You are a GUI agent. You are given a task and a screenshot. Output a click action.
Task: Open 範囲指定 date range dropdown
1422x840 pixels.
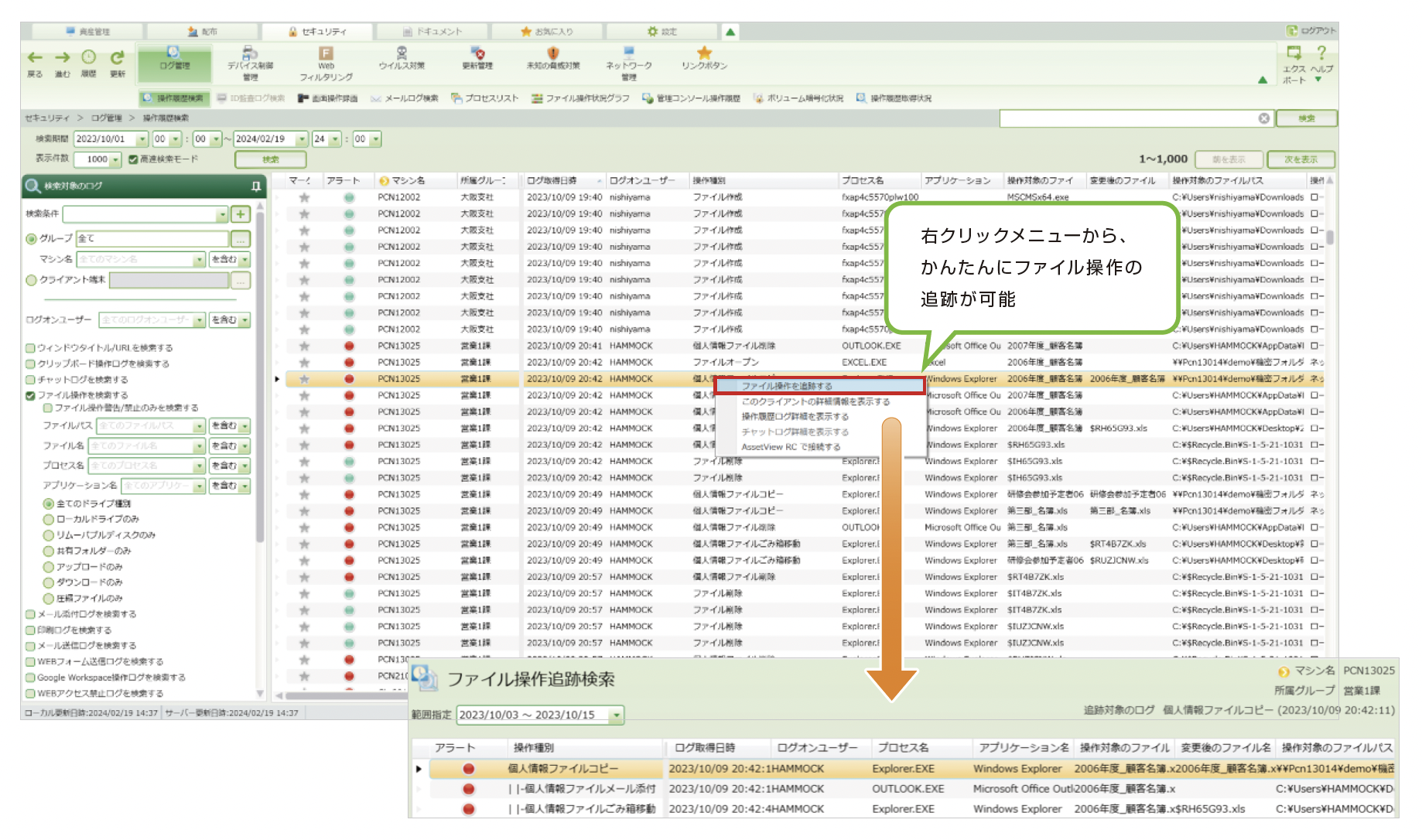coord(617,715)
